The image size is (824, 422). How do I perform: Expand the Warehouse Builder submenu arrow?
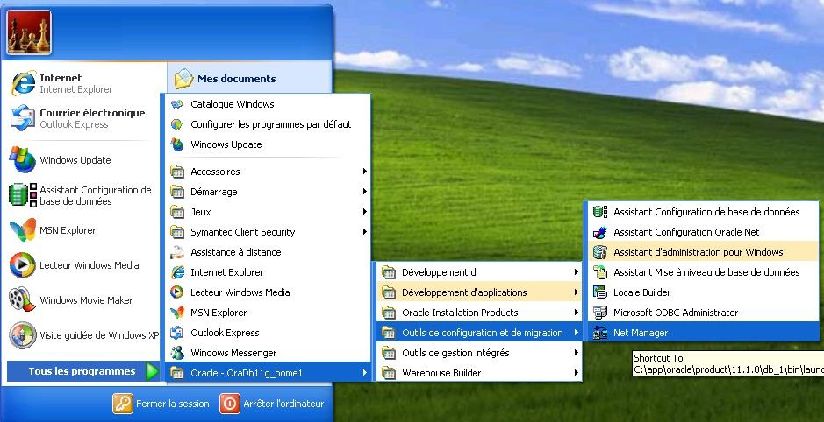coord(576,373)
